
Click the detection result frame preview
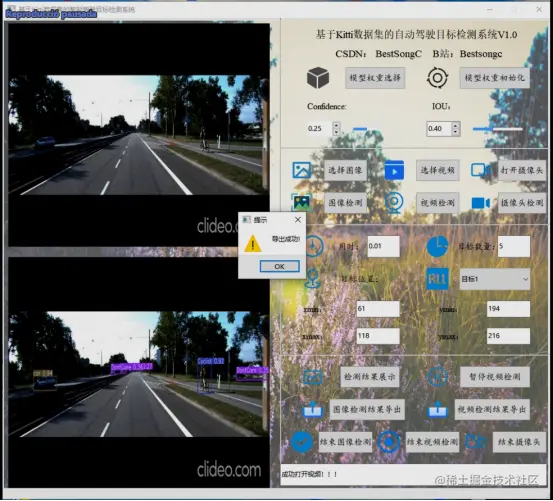139,372
